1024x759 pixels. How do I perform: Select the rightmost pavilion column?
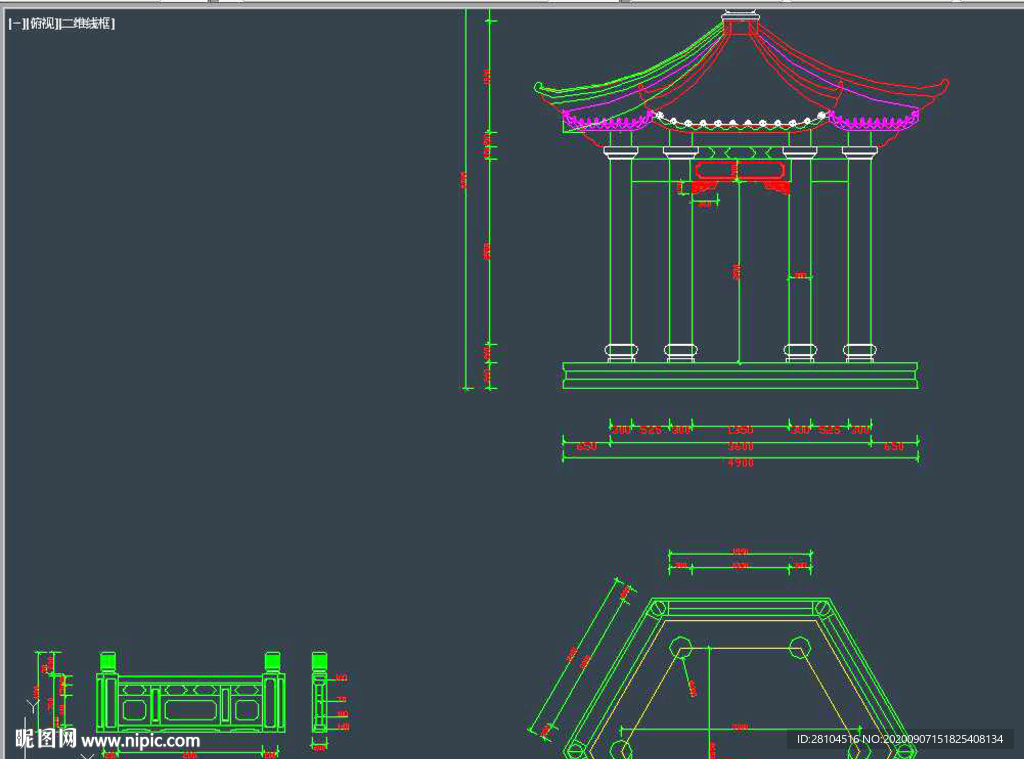pos(859,250)
